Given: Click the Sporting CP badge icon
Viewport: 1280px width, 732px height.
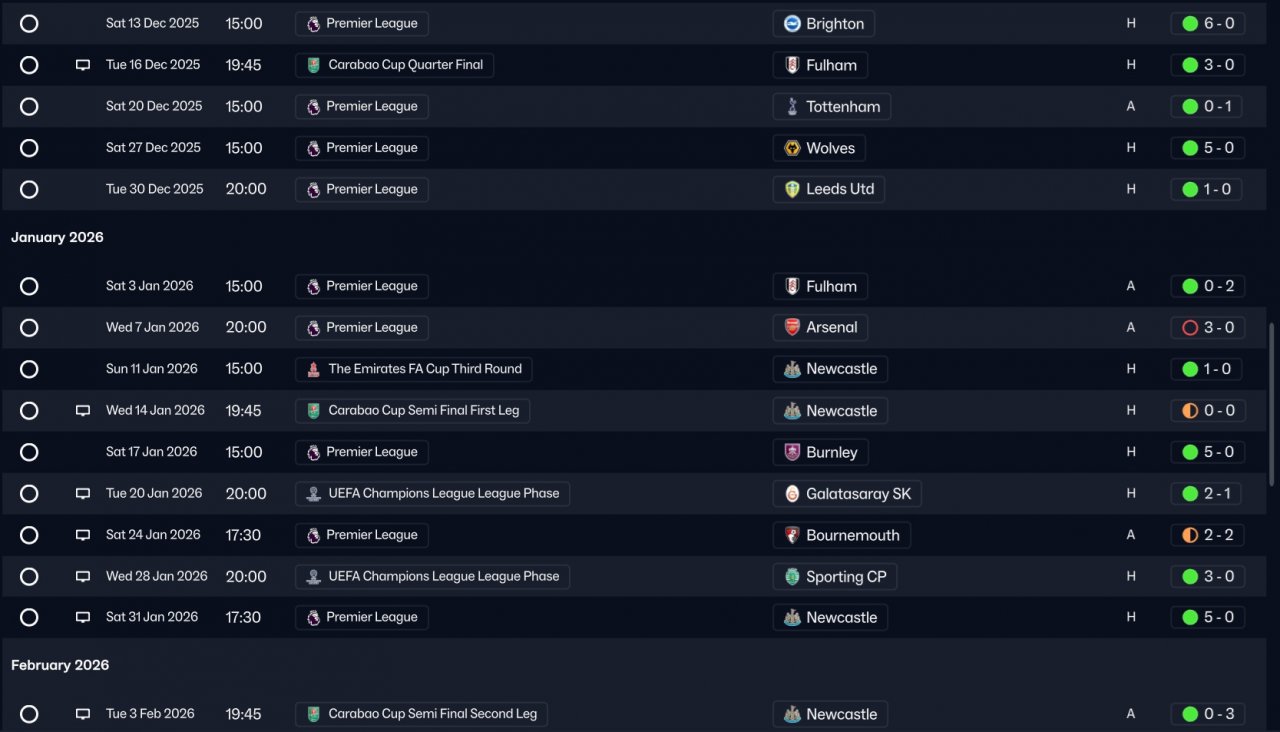Looking at the screenshot, I should (792, 577).
